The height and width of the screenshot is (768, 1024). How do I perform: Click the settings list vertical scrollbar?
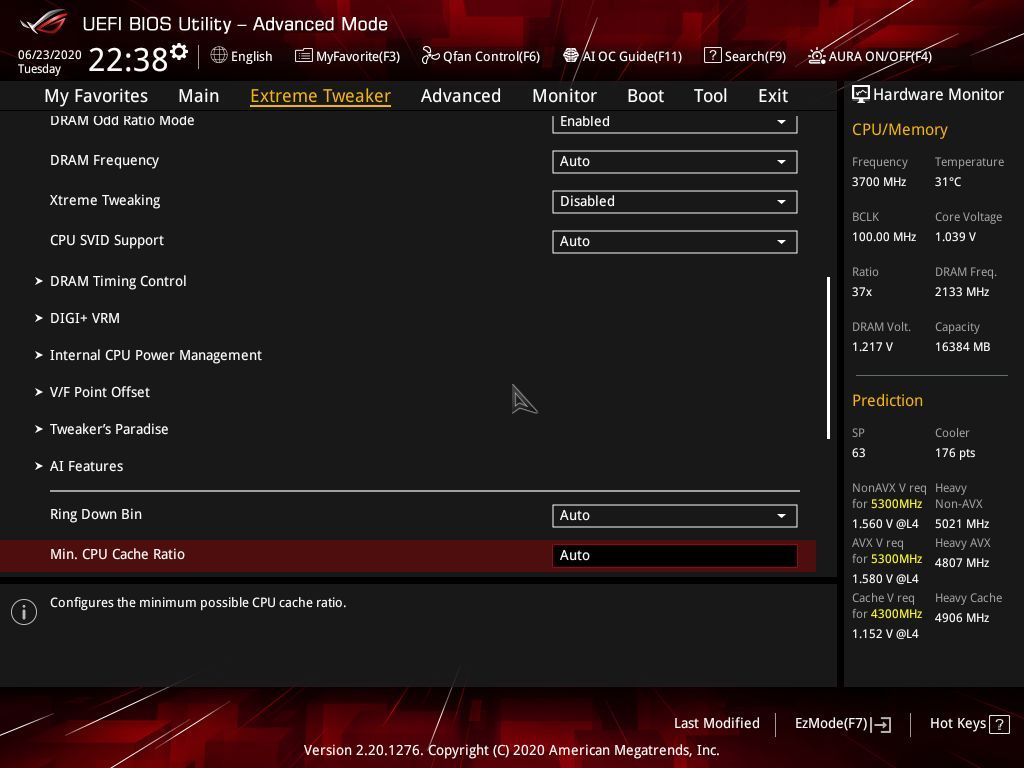tap(828, 358)
